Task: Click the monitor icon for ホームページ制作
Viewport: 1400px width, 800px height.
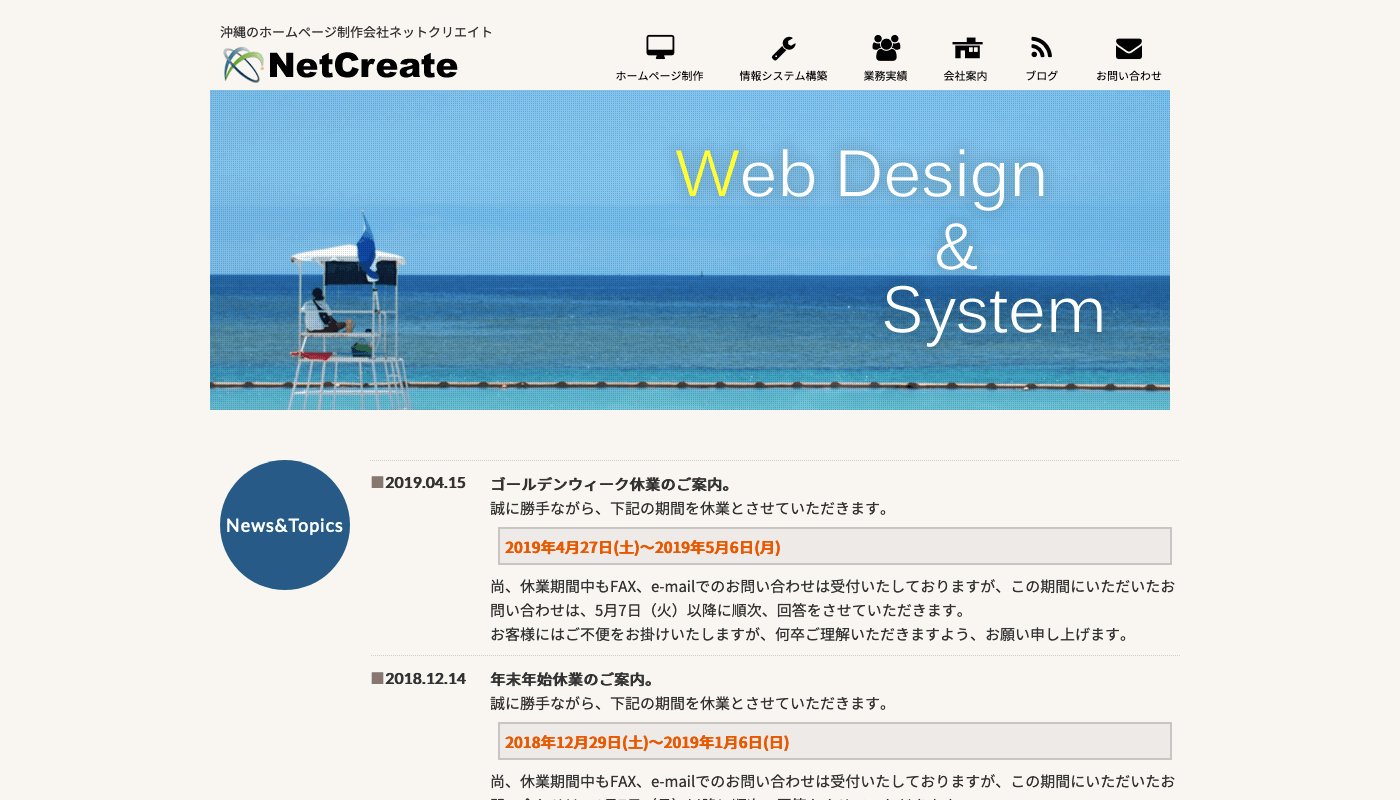Action: (x=660, y=47)
